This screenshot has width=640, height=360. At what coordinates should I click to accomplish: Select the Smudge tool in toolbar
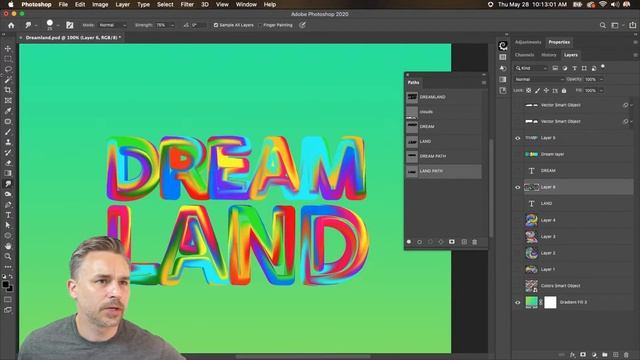pos(8,184)
